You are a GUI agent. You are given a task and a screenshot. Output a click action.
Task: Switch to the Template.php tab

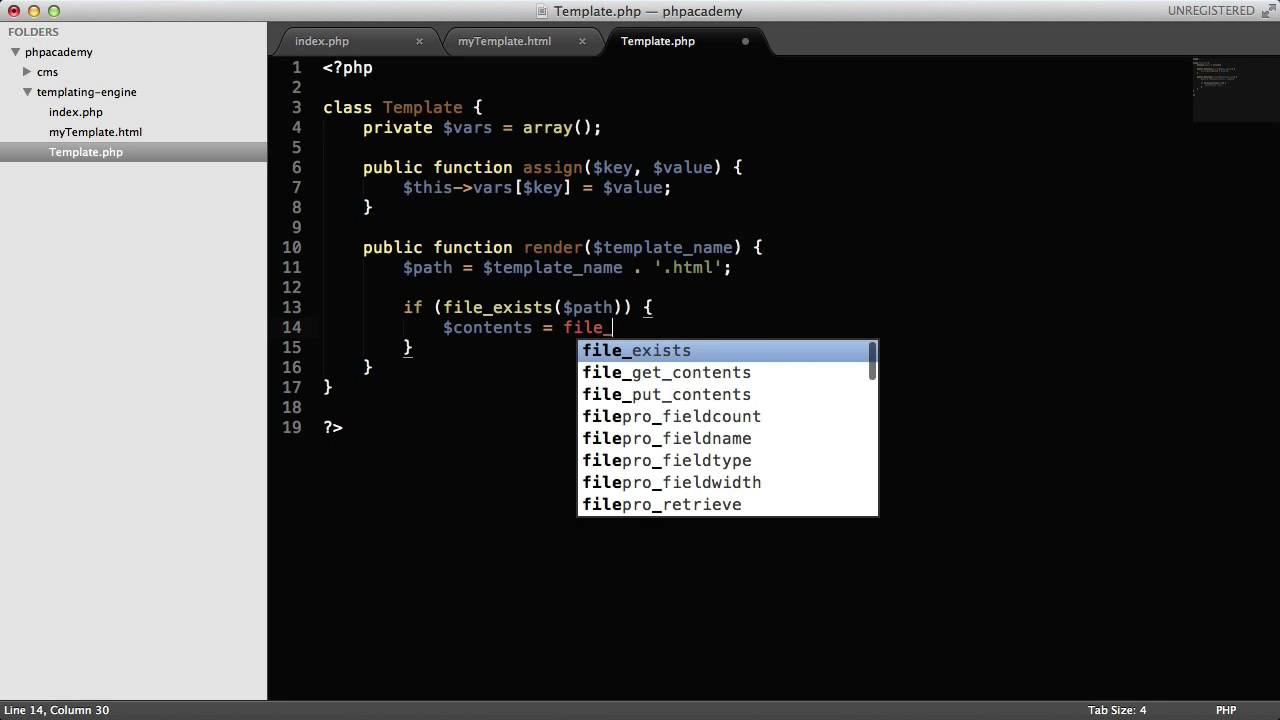[658, 41]
